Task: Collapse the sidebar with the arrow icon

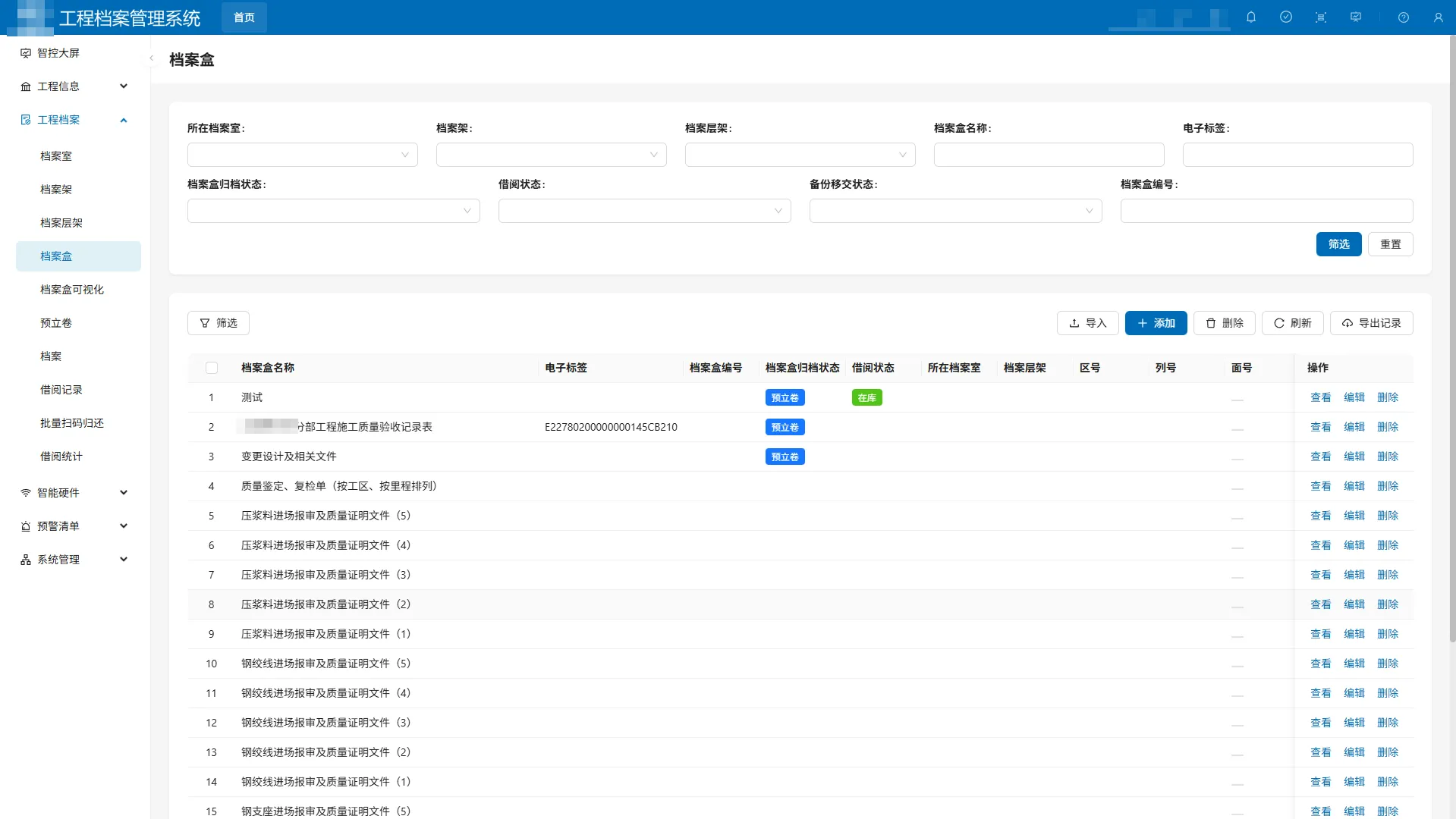Action: click(151, 58)
